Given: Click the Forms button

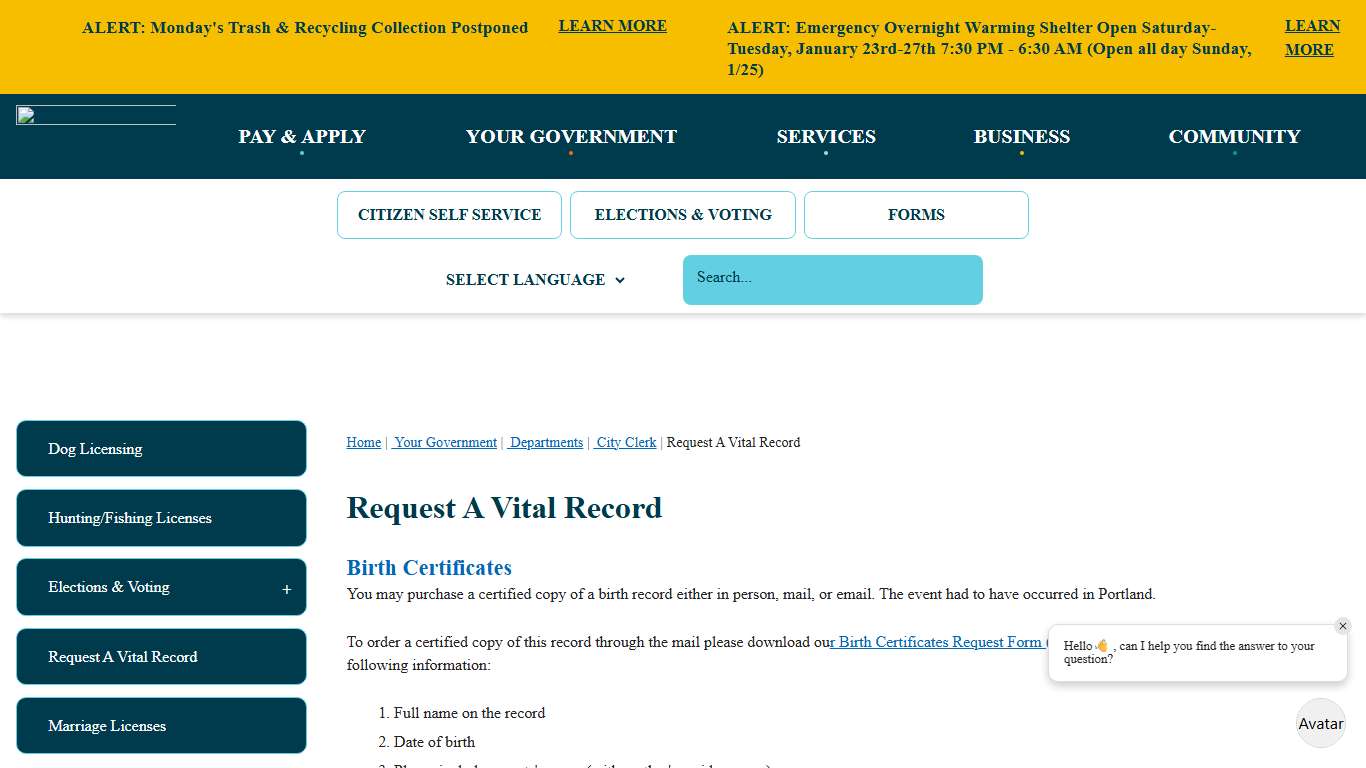Looking at the screenshot, I should point(915,214).
